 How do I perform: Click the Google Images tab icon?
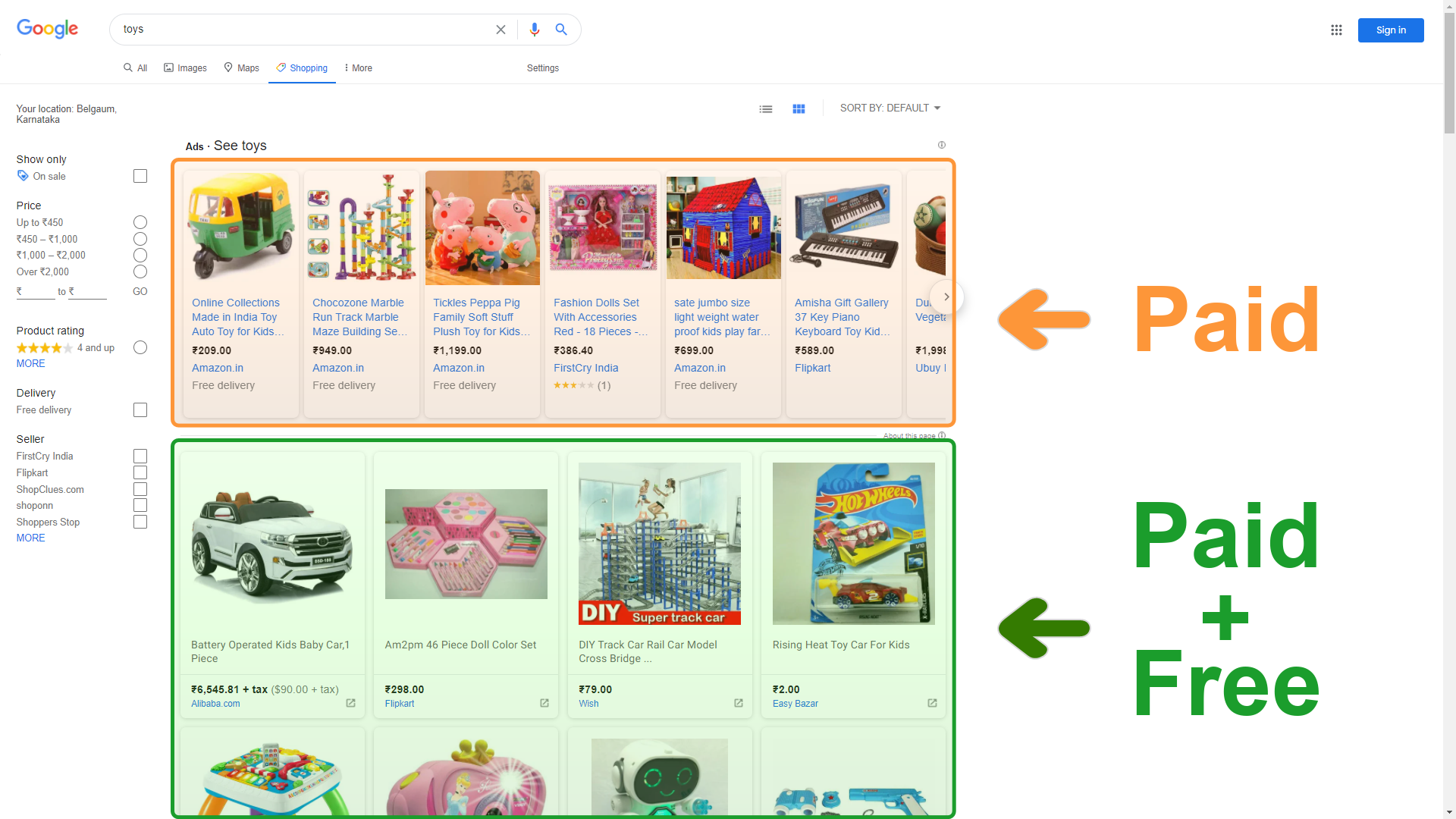(x=167, y=68)
